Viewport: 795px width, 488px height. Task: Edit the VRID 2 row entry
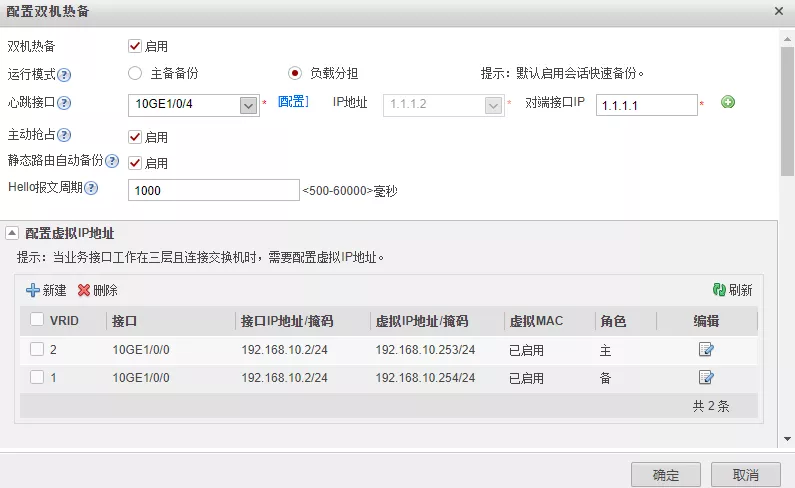pyautogui.click(x=706, y=349)
